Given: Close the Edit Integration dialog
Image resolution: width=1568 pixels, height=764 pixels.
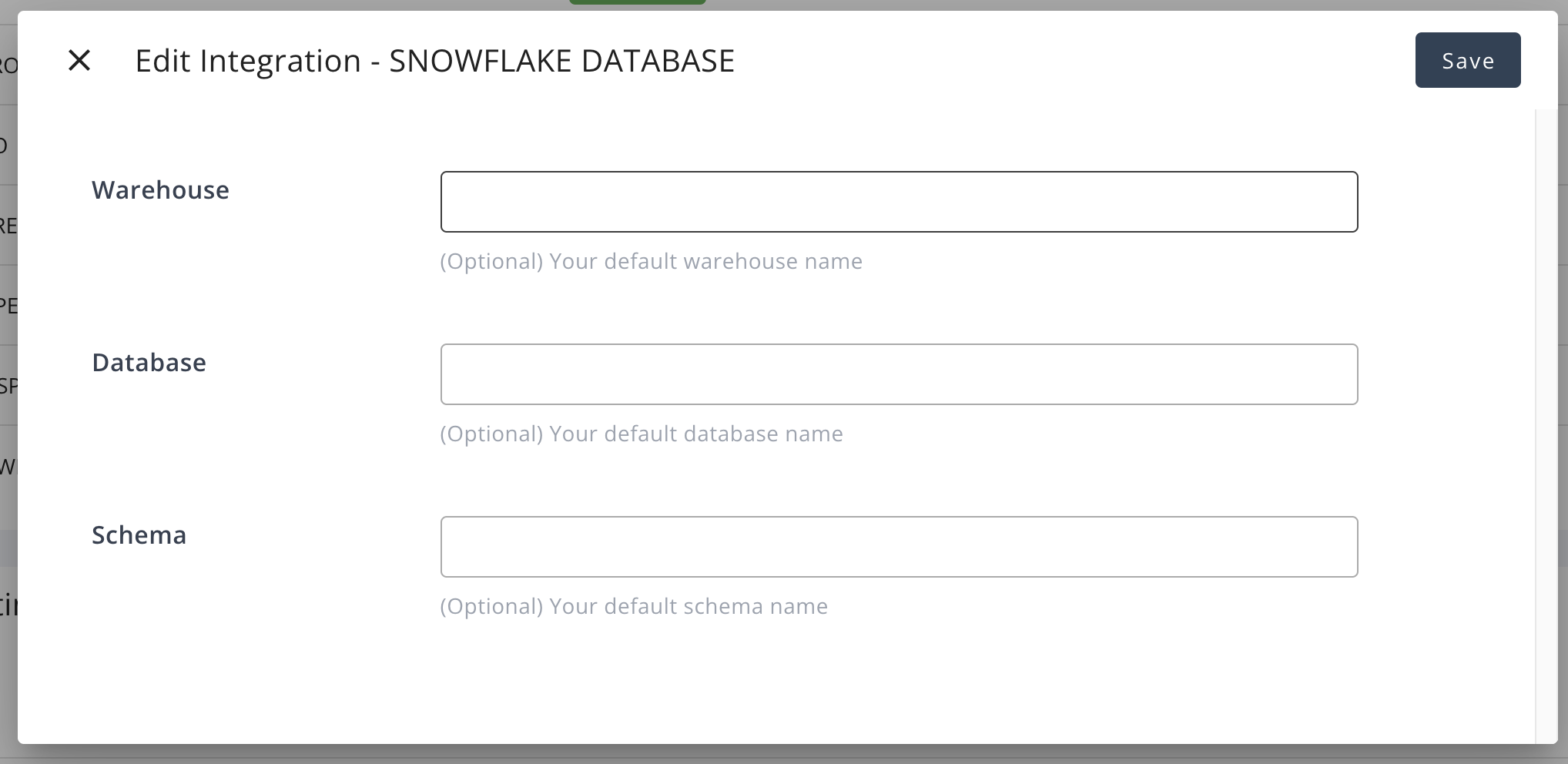Looking at the screenshot, I should [x=79, y=60].
